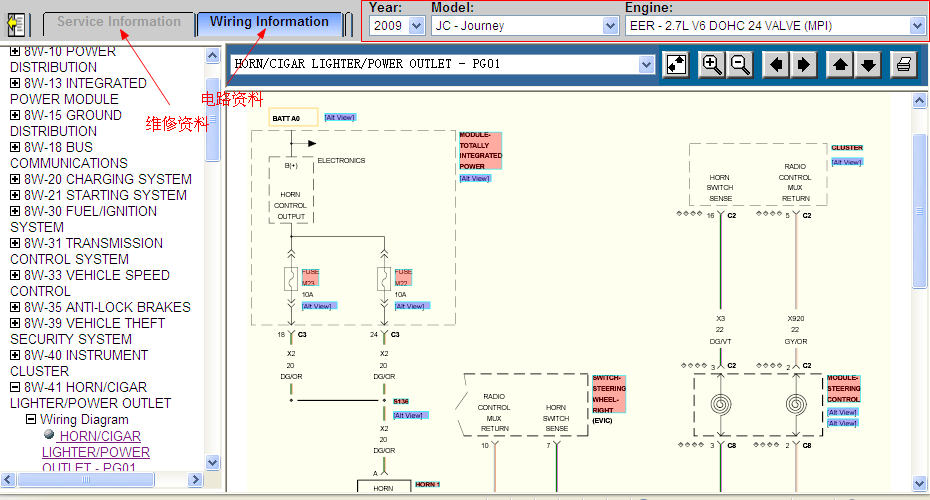This screenshot has width=930, height=500.
Task: Open the diagram page selector dropdown
Action: click(x=646, y=65)
